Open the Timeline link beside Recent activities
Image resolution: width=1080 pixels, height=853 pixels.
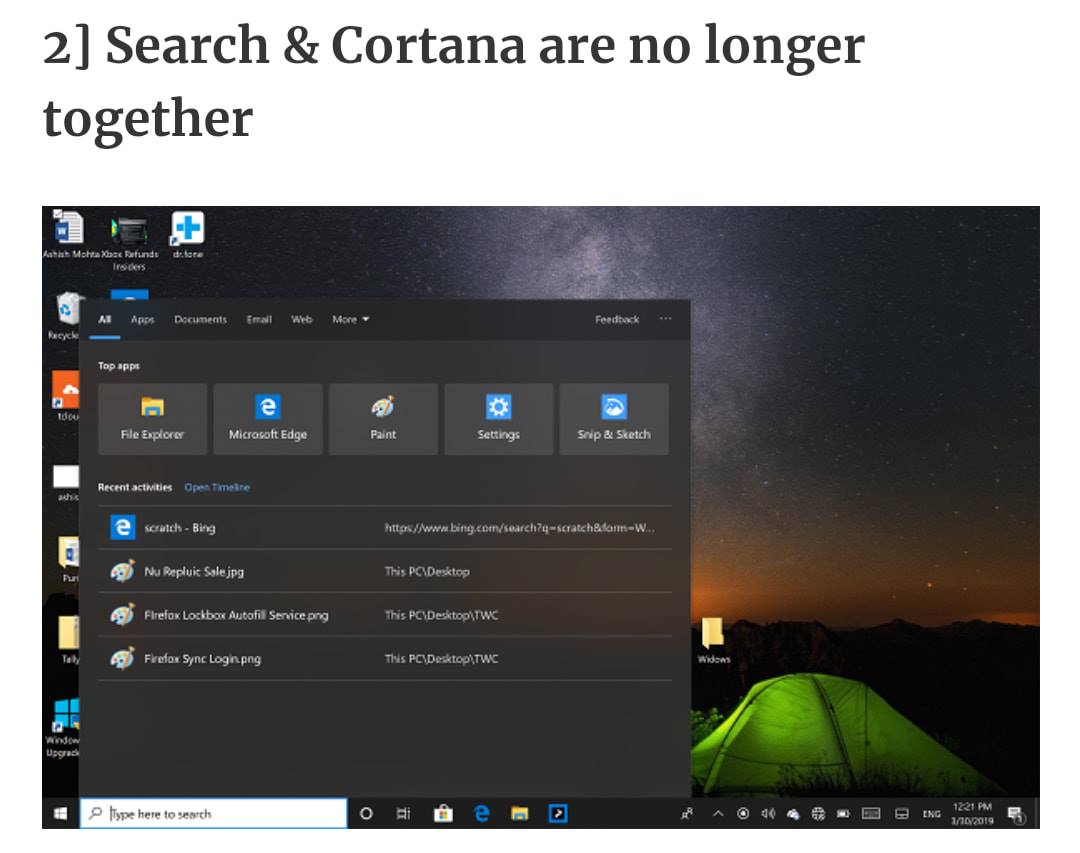click(217, 487)
